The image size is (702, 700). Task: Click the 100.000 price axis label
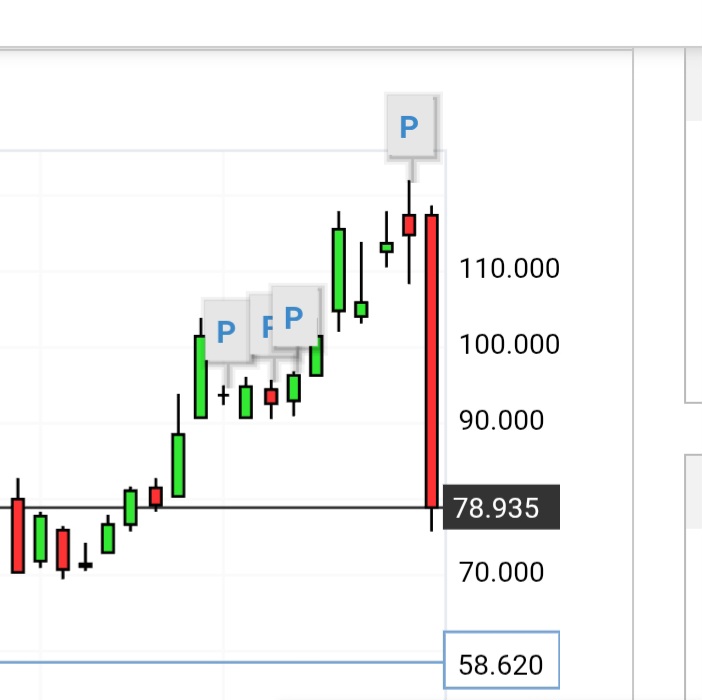(509, 344)
